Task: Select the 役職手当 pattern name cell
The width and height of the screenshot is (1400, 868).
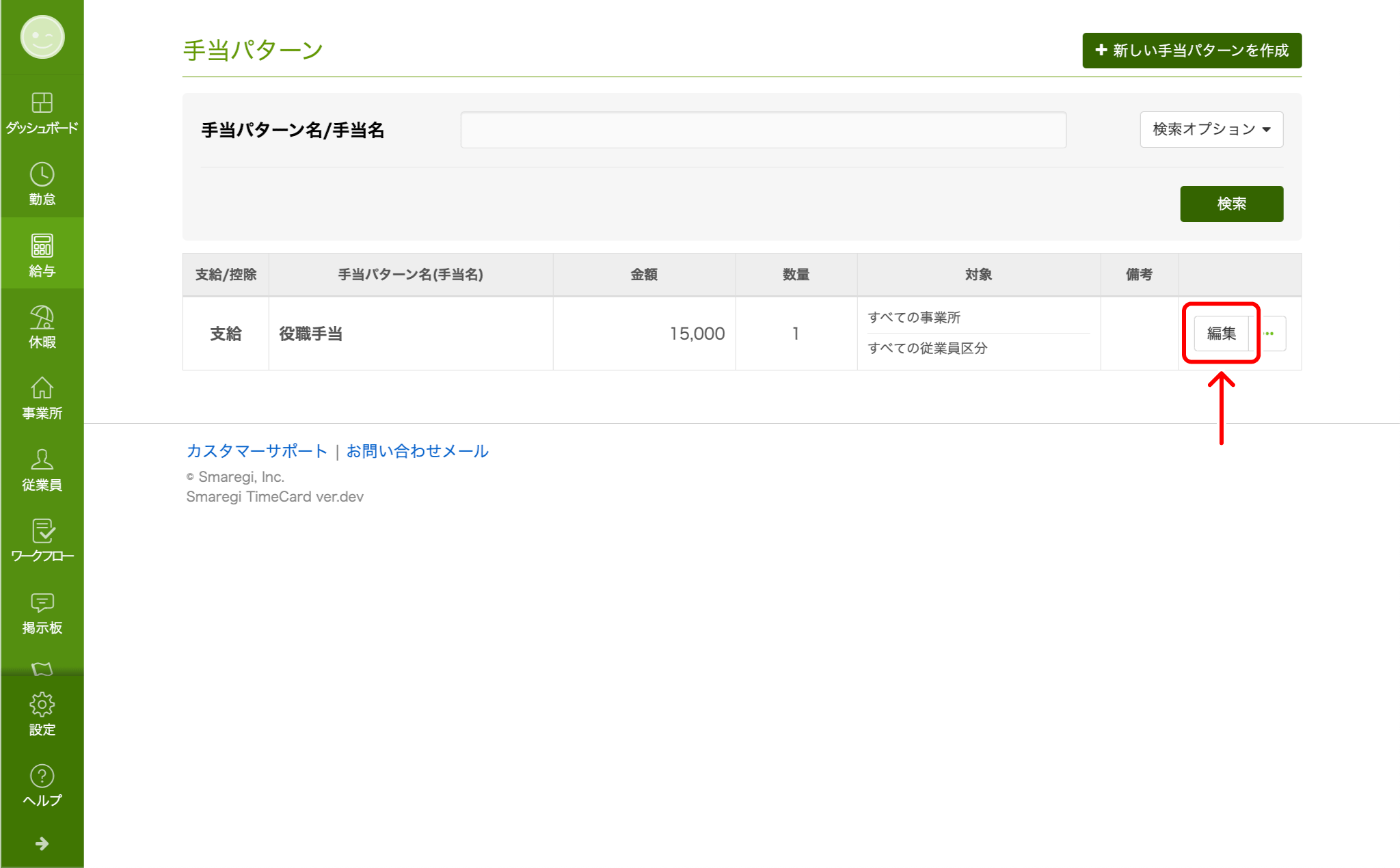Action: point(411,334)
